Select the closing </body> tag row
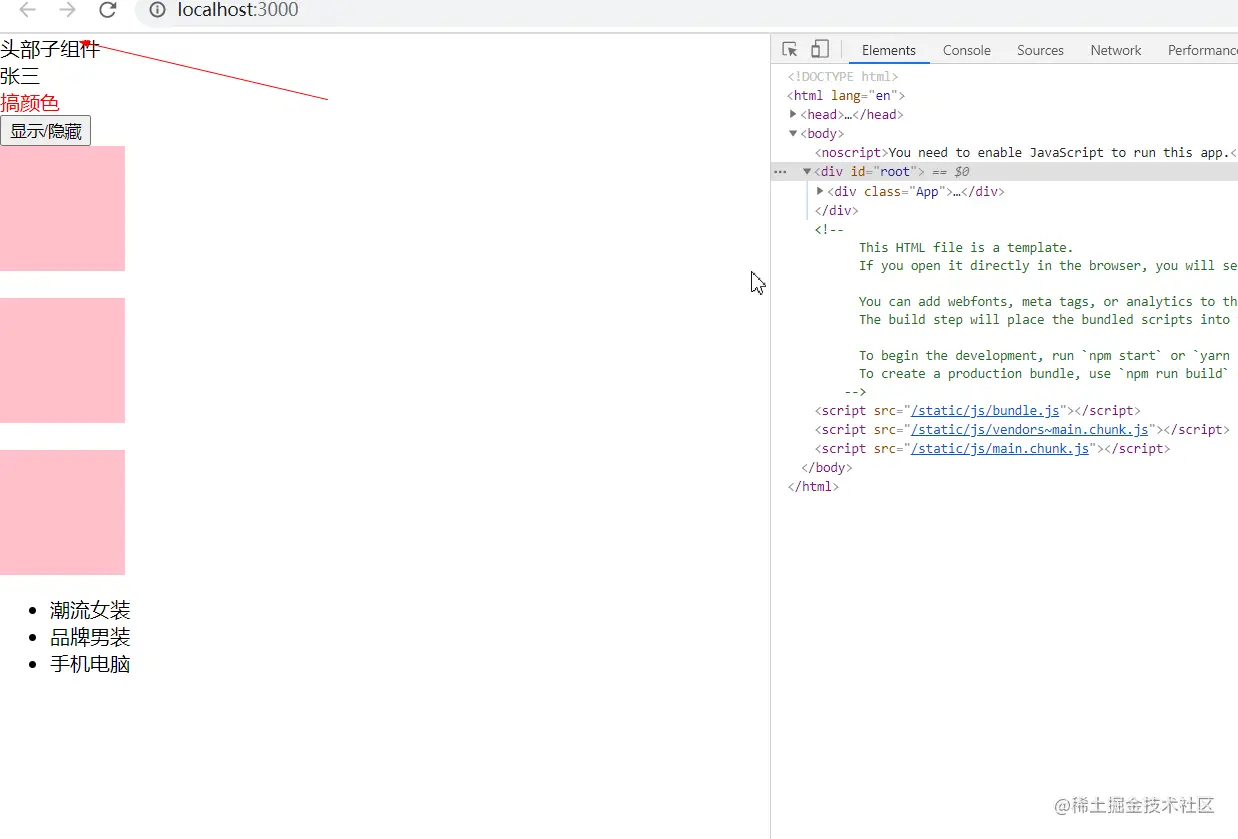1238x839 pixels. tap(827, 468)
